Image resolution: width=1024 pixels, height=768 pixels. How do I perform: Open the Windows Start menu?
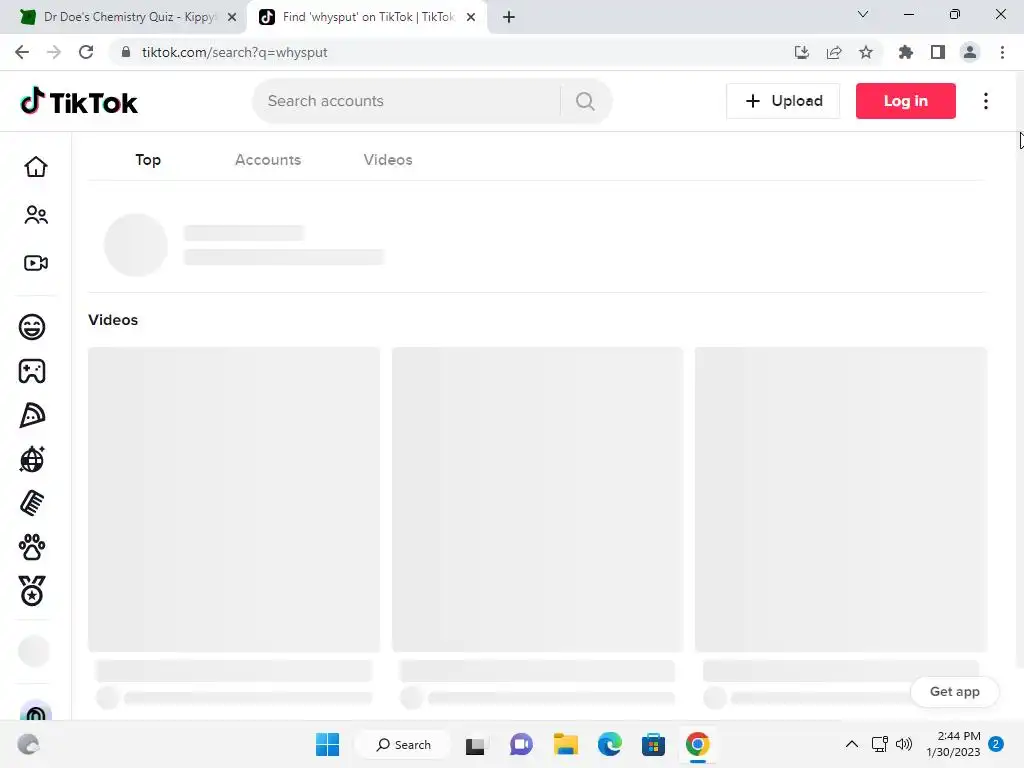[327, 744]
